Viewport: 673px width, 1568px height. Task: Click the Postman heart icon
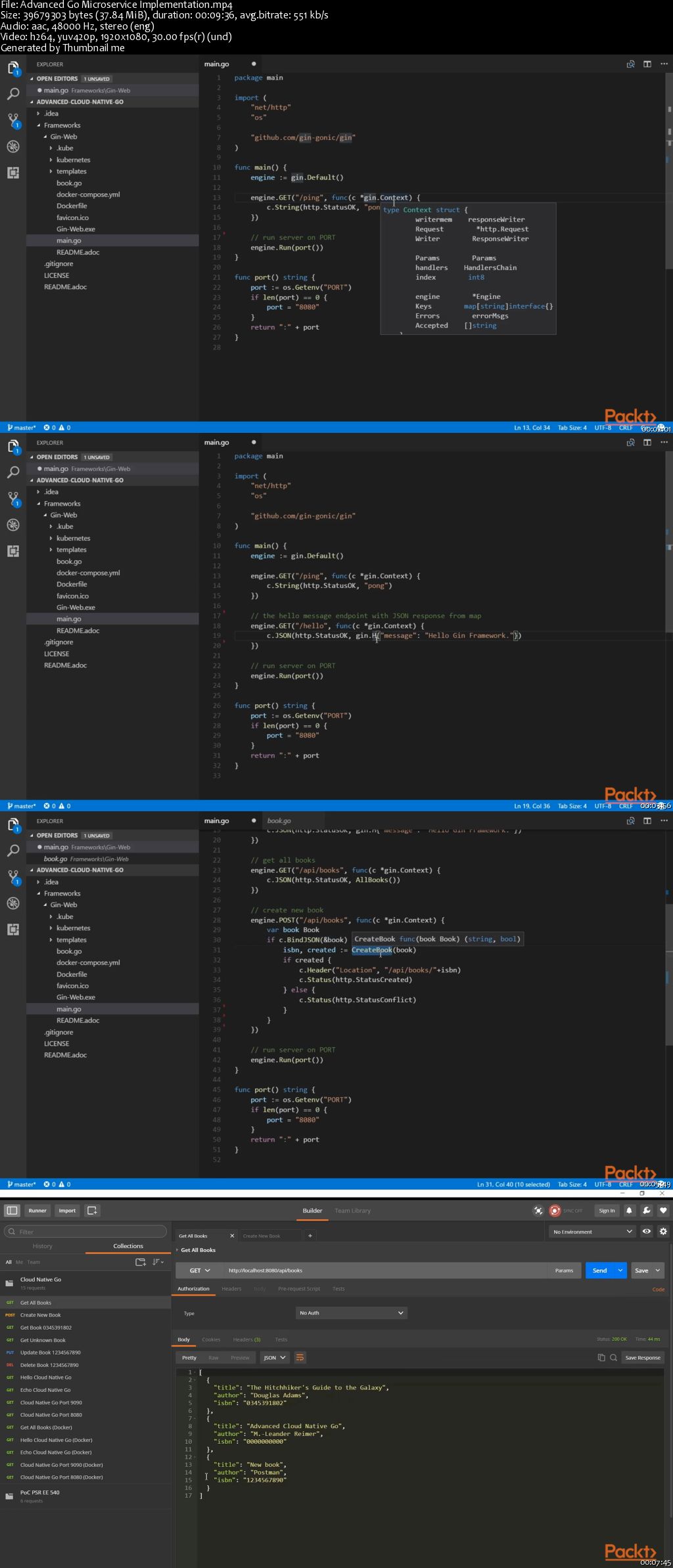(663, 1211)
